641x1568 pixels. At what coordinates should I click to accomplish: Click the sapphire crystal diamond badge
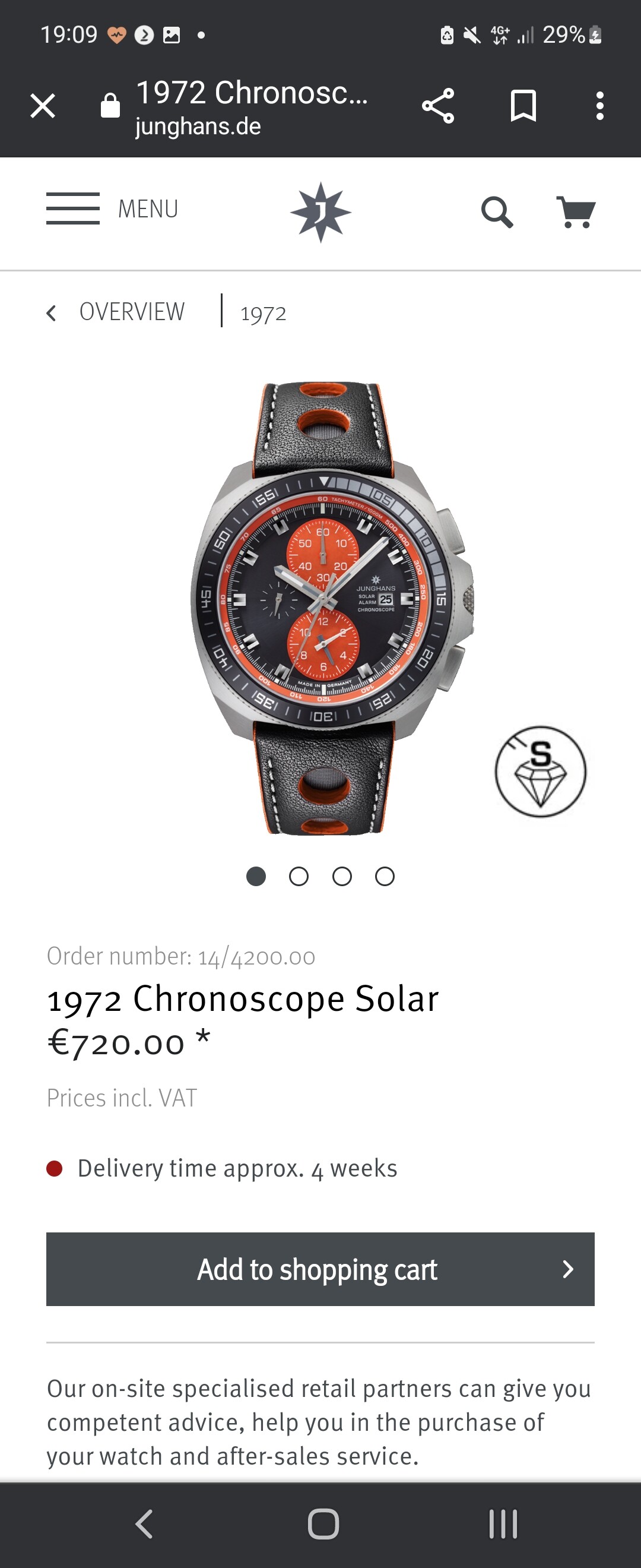click(541, 771)
